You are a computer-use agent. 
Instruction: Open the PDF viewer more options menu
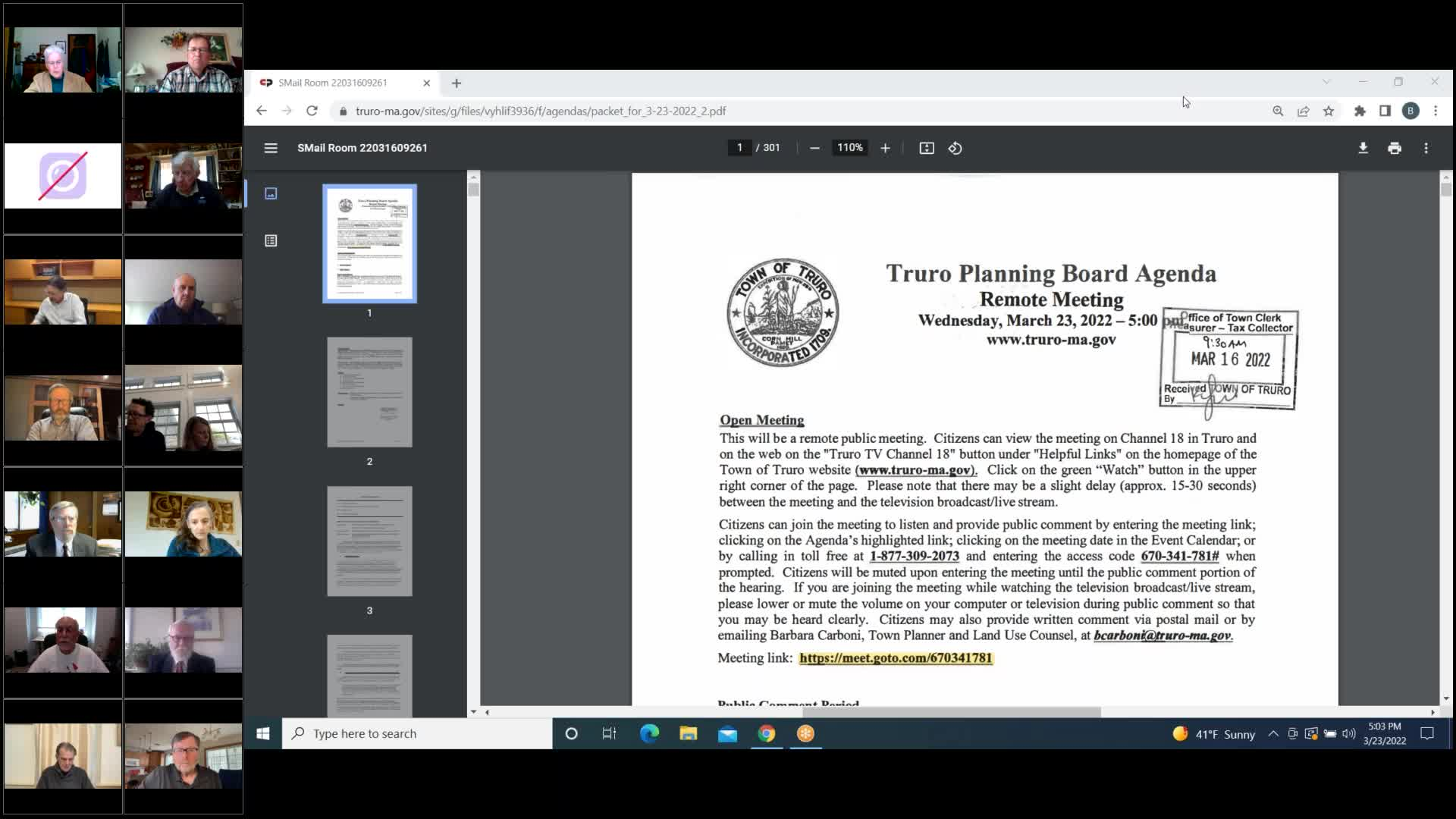(x=1426, y=148)
